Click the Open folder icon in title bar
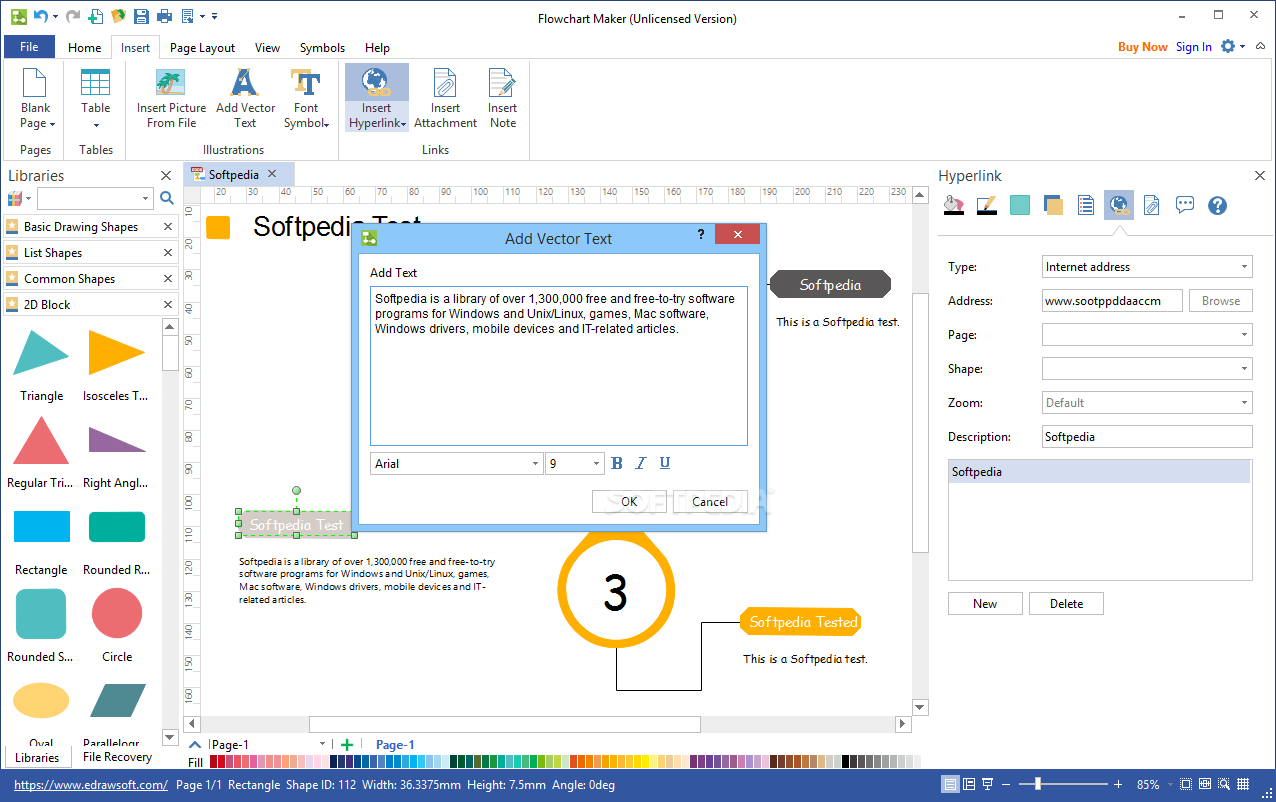 (x=118, y=16)
